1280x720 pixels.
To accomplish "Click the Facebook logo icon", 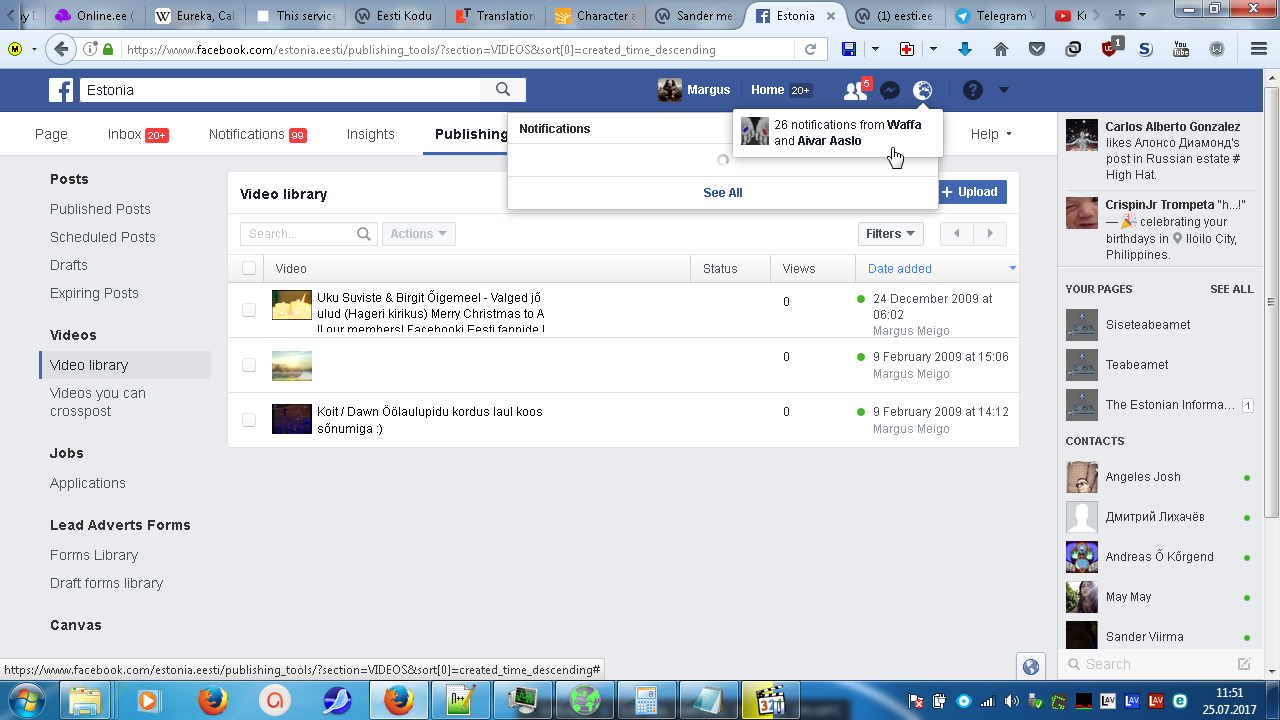I will point(61,90).
